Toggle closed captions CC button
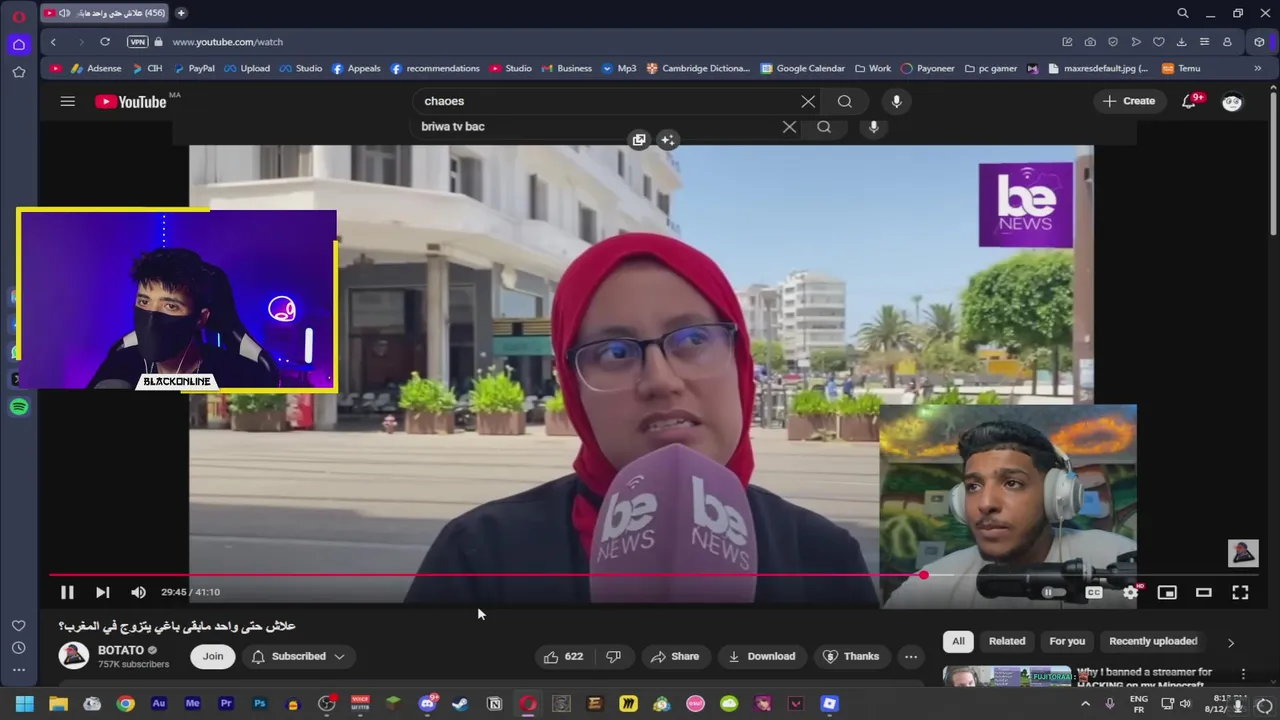The image size is (1280, 720). pyautogui.click(x=1094, y=592)
